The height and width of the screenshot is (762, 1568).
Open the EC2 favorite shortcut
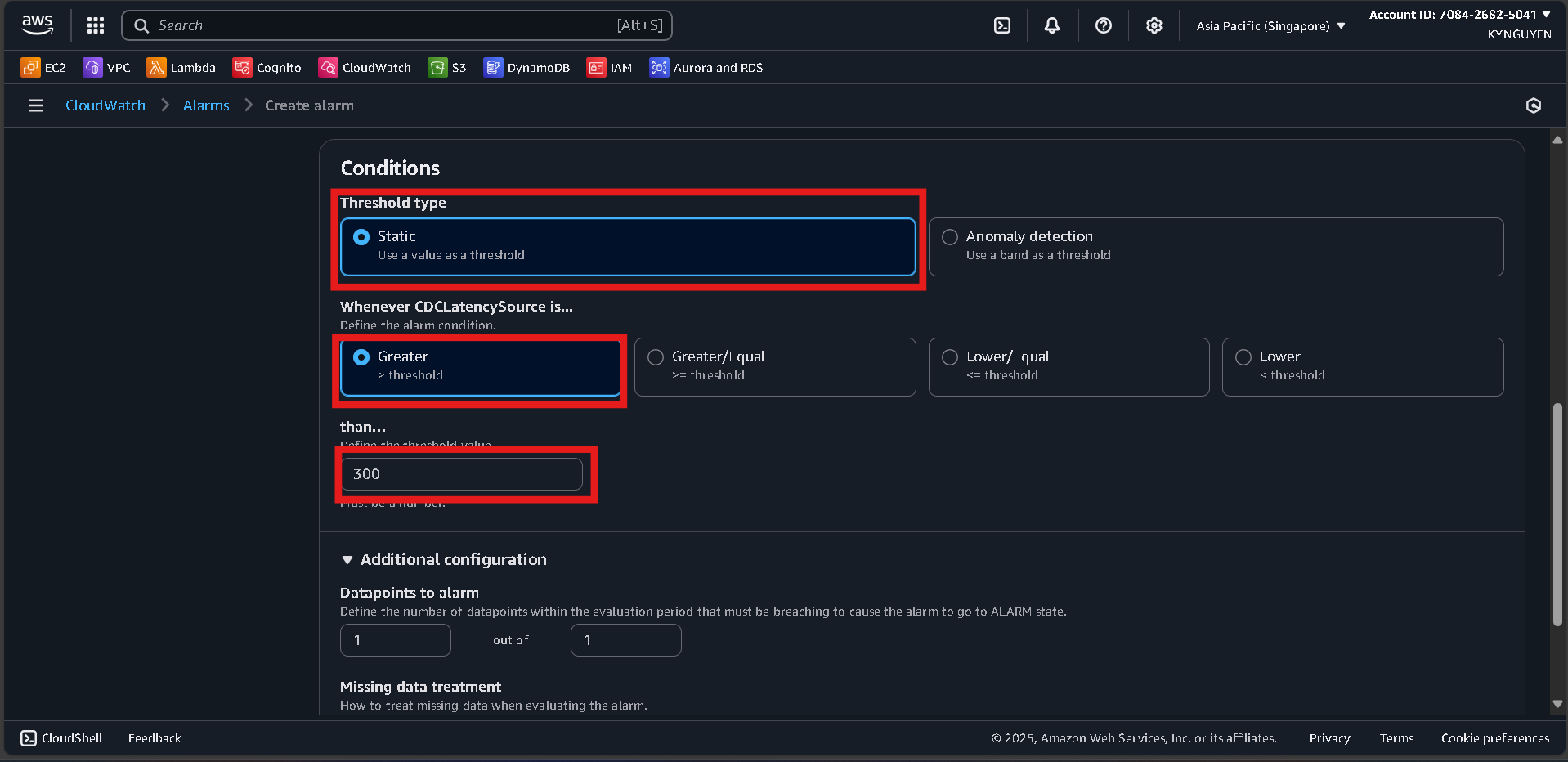click(43, 67)
